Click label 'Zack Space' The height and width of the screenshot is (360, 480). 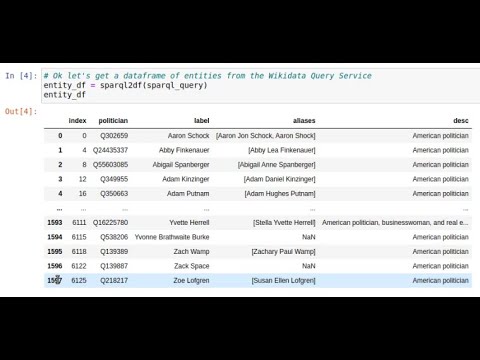click(192, 266)
